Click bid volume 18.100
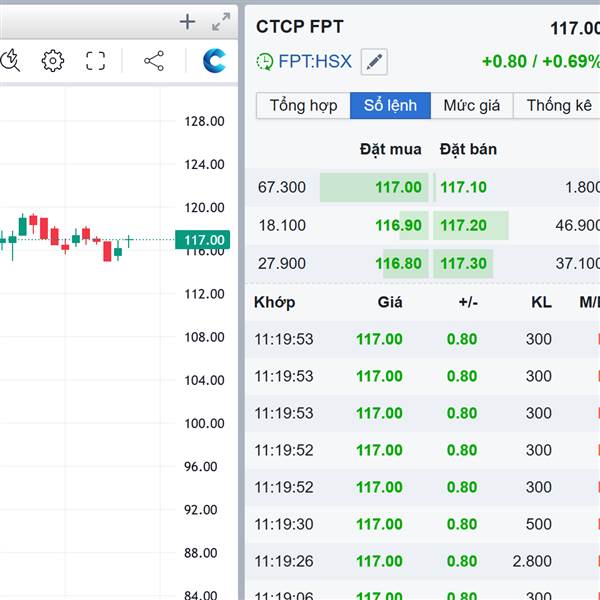 pos(282,225)
